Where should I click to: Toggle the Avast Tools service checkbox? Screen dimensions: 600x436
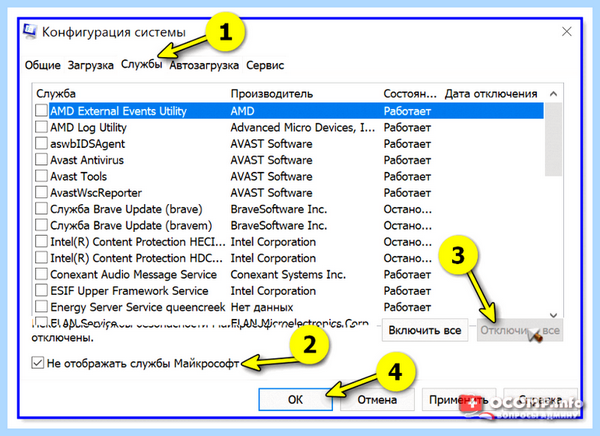pyautogui.click(x=41, y=176)
